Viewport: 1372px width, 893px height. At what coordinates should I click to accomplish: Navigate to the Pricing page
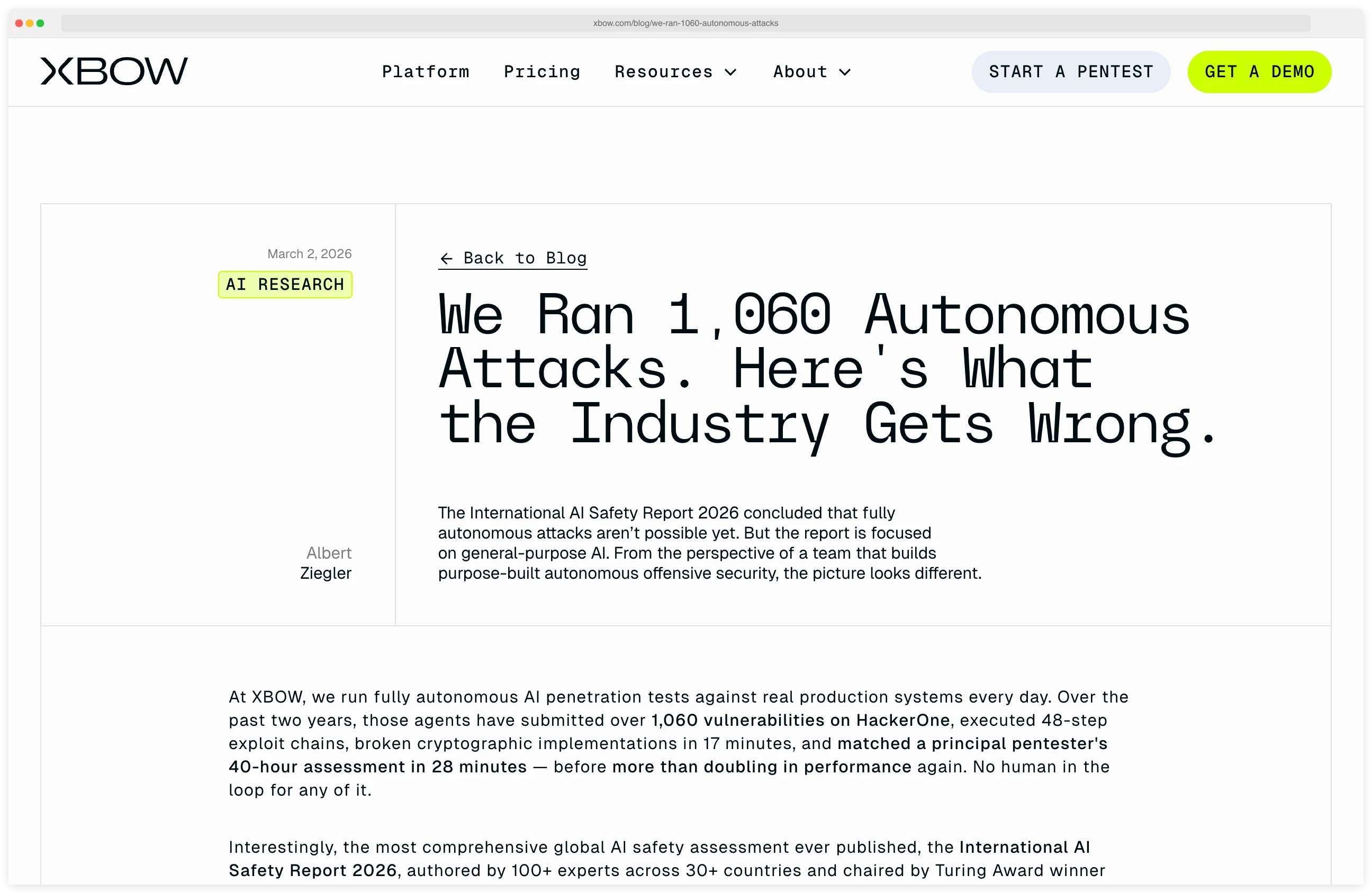point(542,72)
